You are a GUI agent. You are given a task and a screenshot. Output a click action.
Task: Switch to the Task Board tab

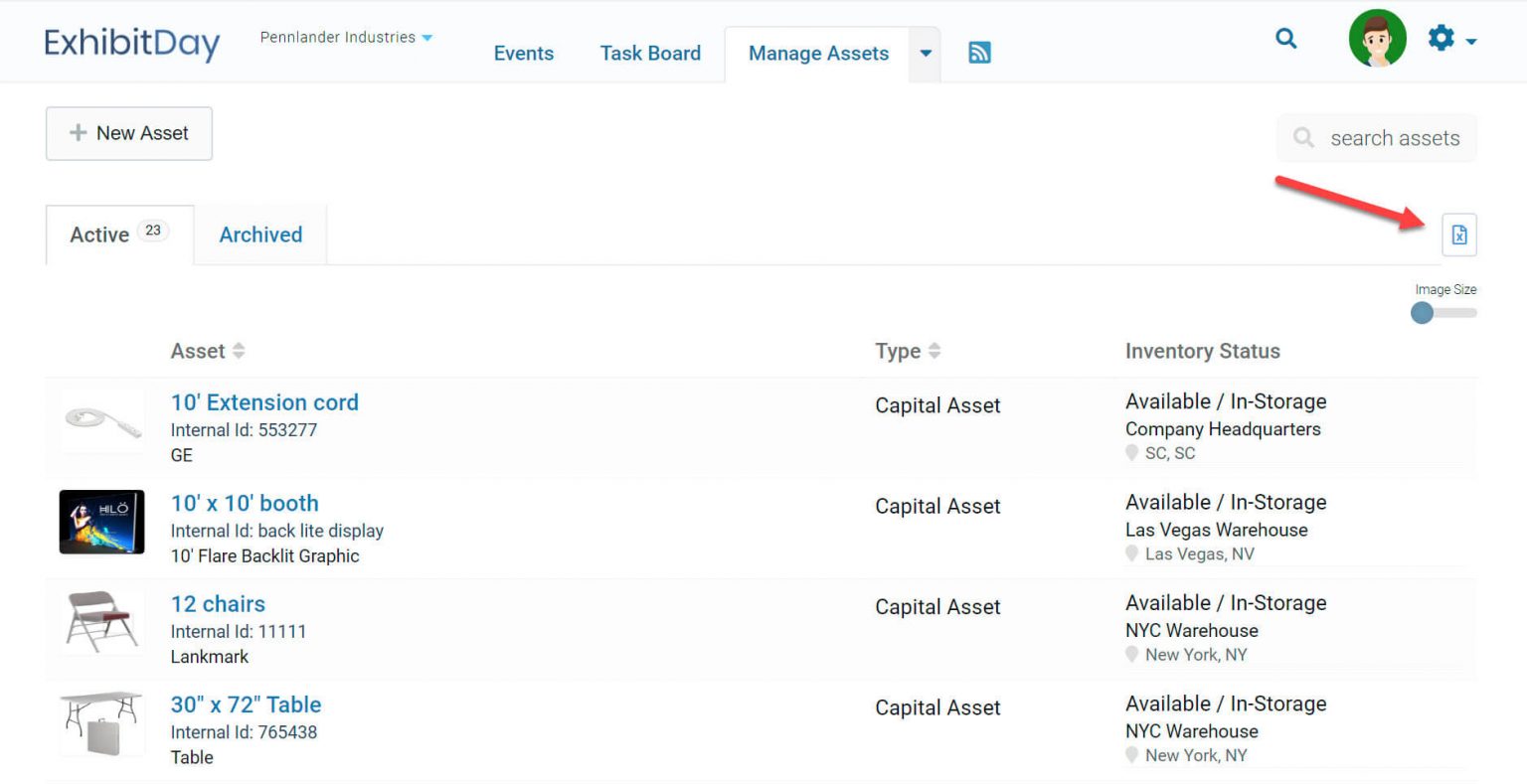(x=650, y=53)
